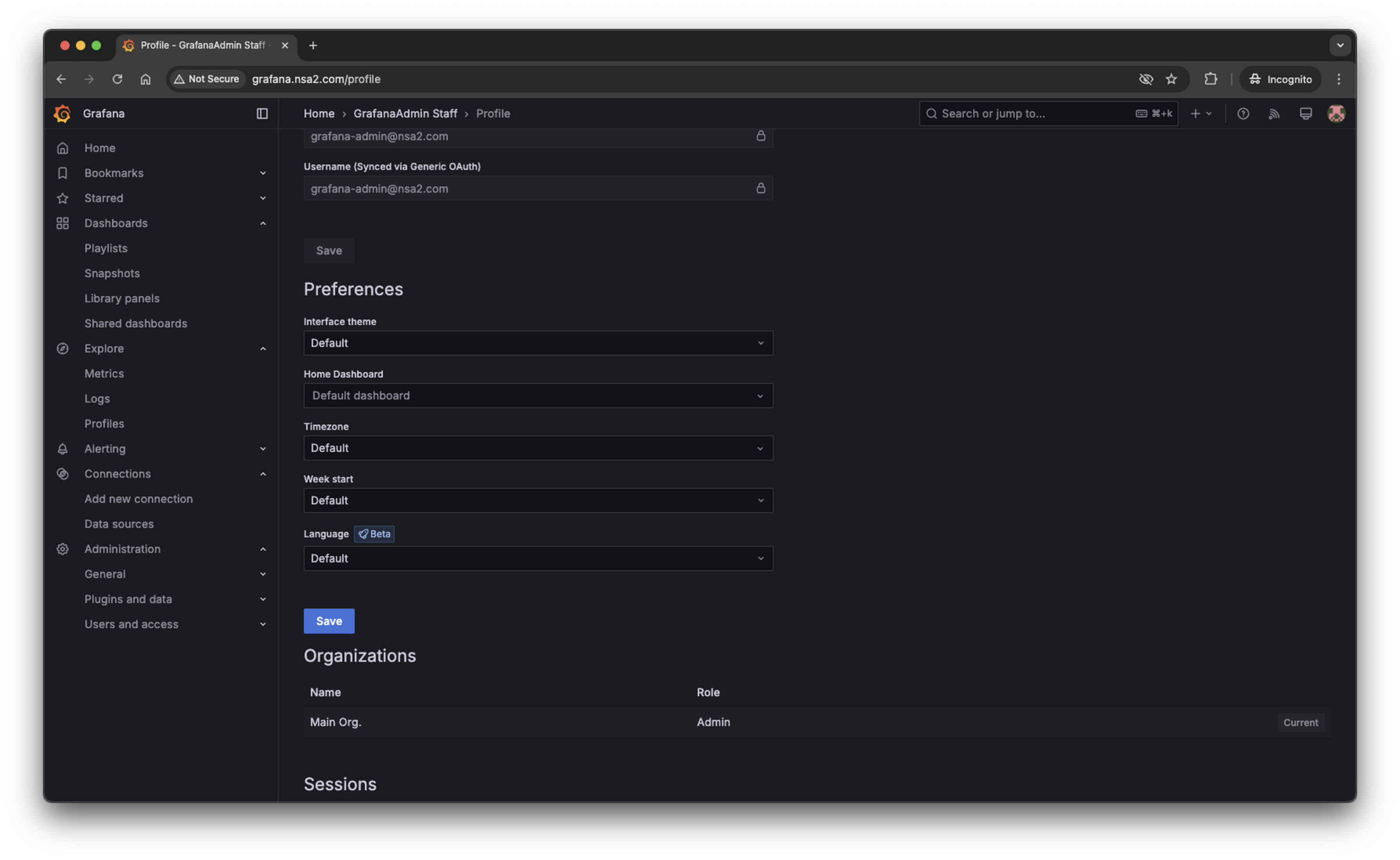This screenshot has height=860, width=1400.
Task: Collapse the Connections section chevron
Action: click(263, 474)
